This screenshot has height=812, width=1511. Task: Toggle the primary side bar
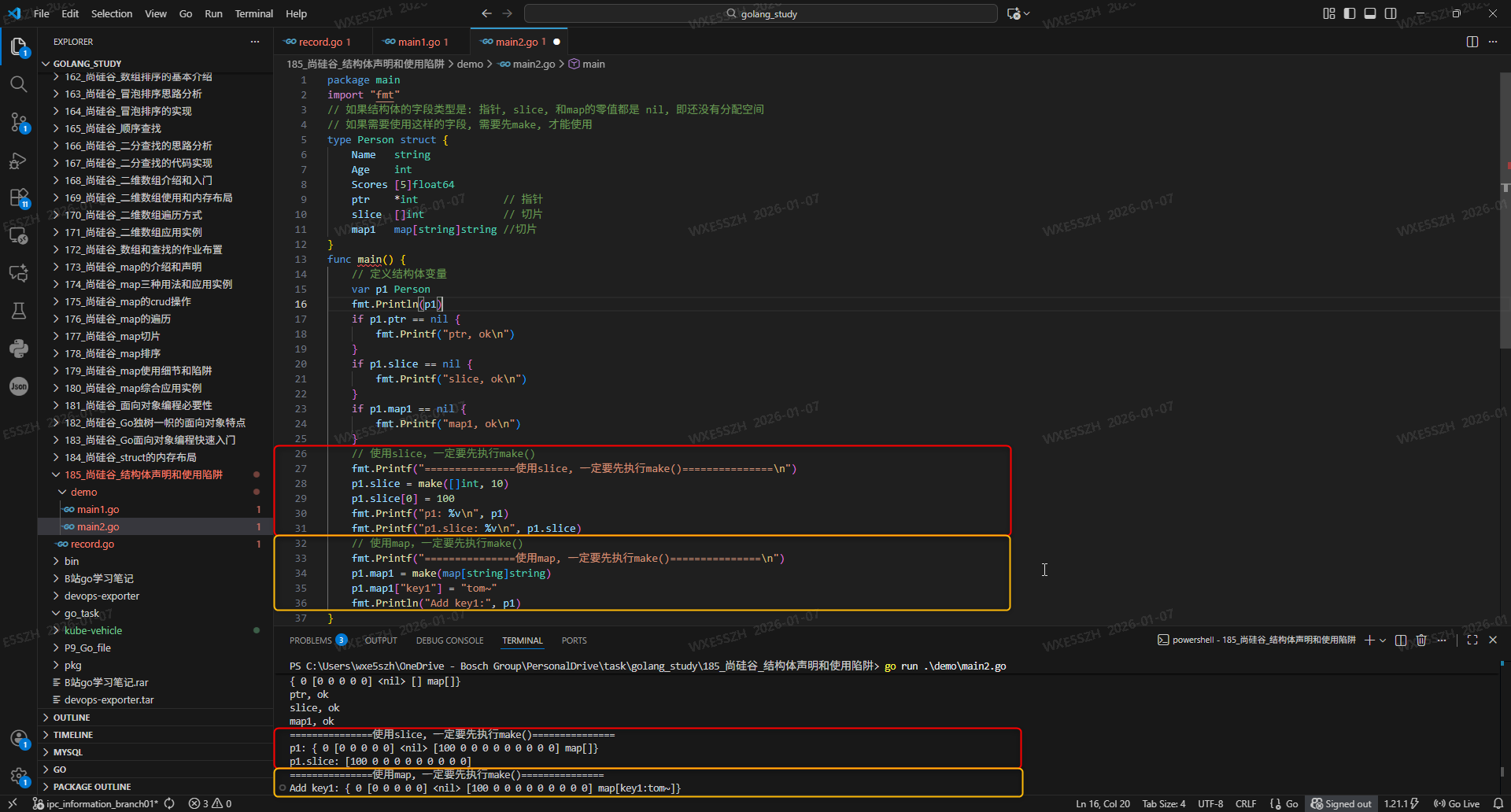(x=1350, y=13)
